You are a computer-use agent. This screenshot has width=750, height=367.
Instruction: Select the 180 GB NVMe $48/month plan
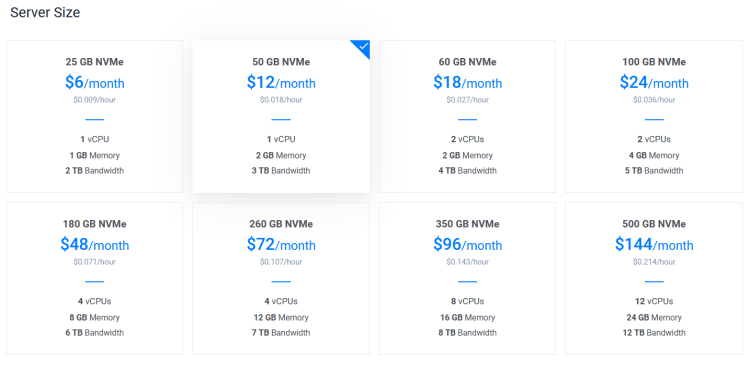tap(94, 278)
